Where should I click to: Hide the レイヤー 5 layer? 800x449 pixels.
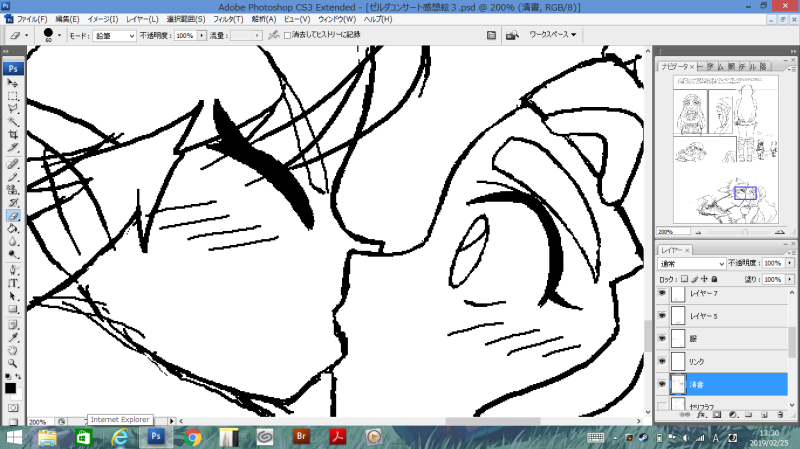click(x=662, y=316)
